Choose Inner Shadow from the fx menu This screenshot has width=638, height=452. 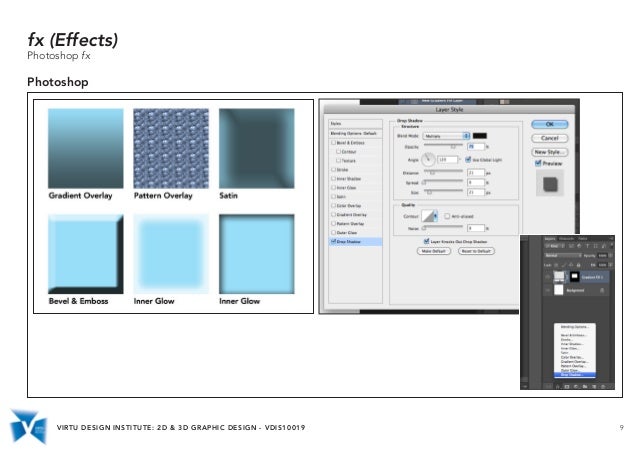575,344
